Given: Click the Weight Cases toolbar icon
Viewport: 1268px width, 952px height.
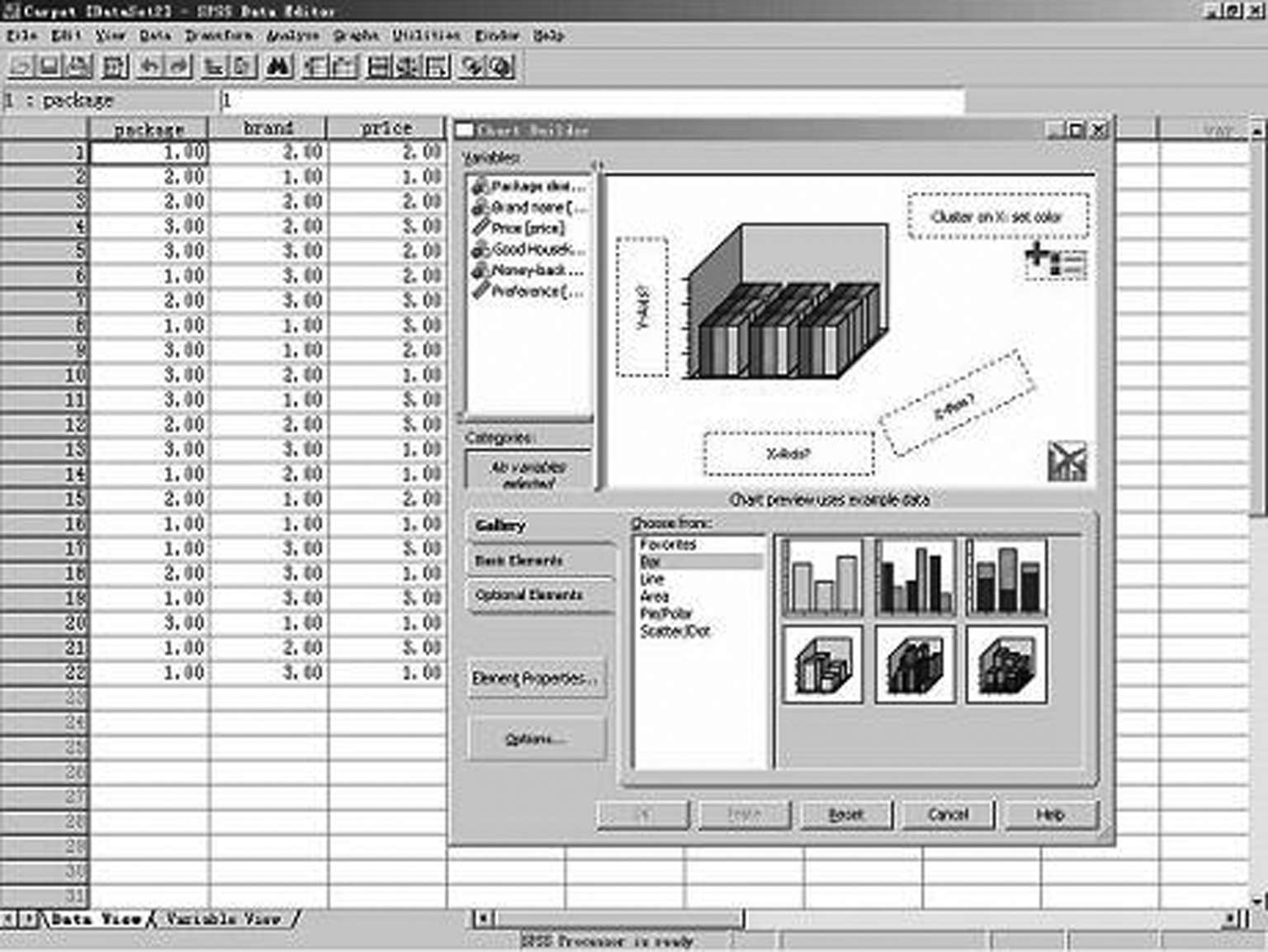Looking at the screenshot, I should point(408,66).
